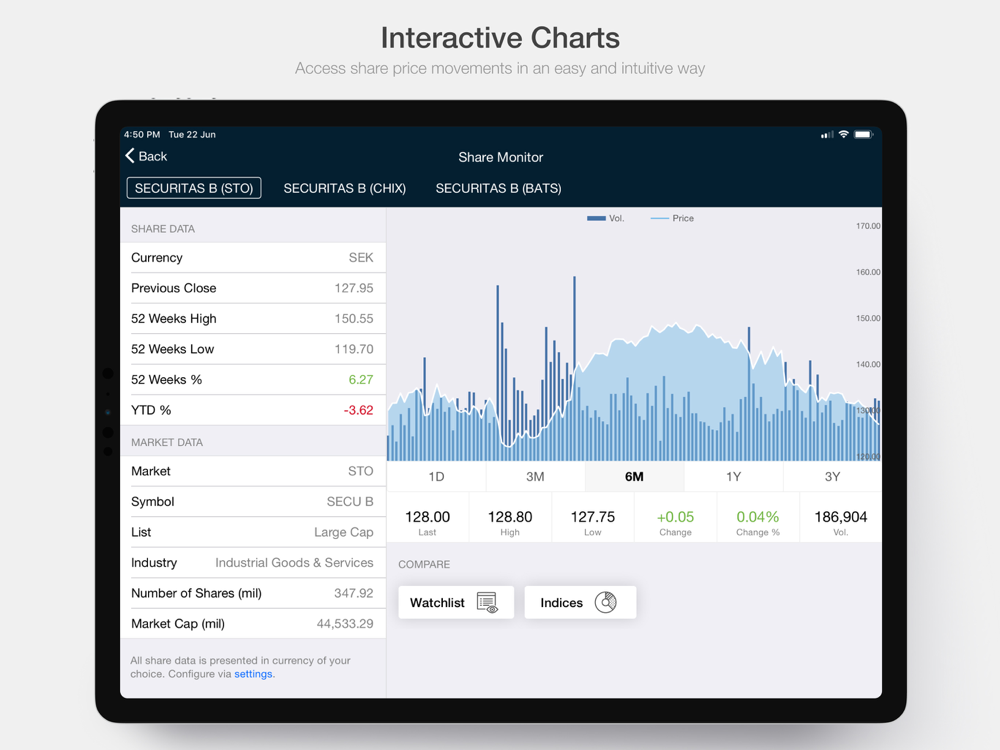
Task: Click List value Large Cap
Action: pos(343,533)
